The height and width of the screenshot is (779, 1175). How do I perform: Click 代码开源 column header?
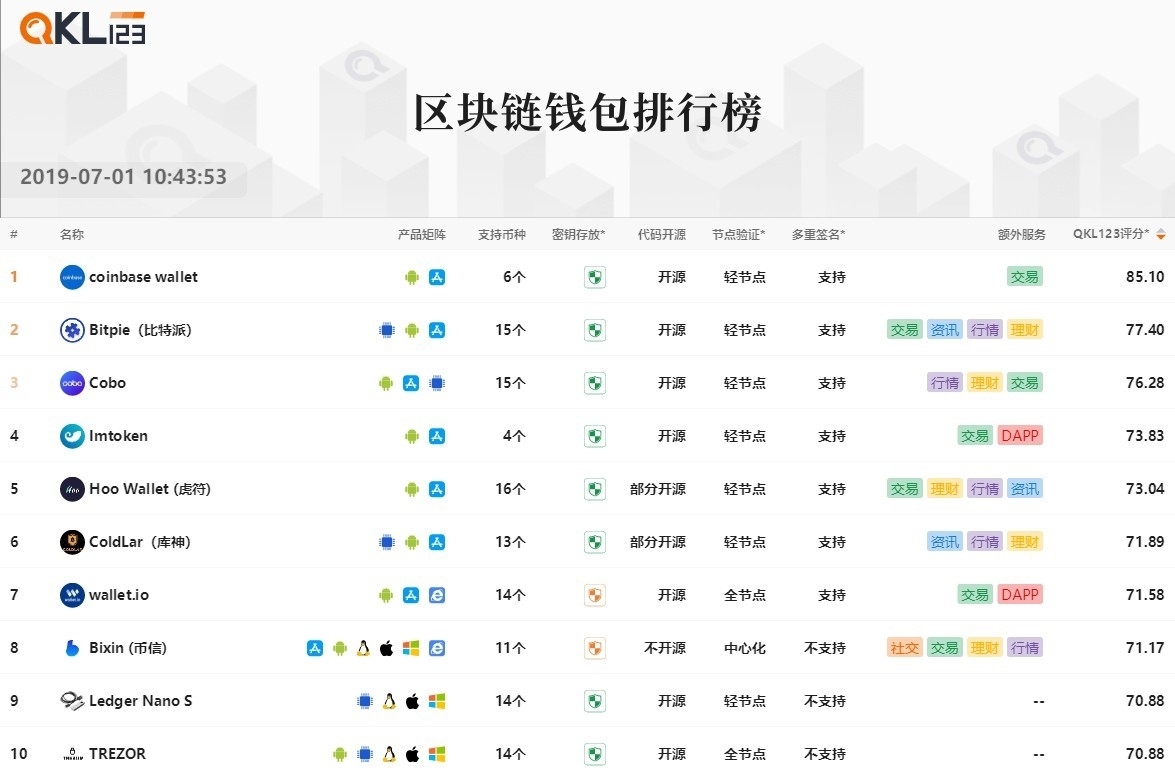tap(662, 234)
